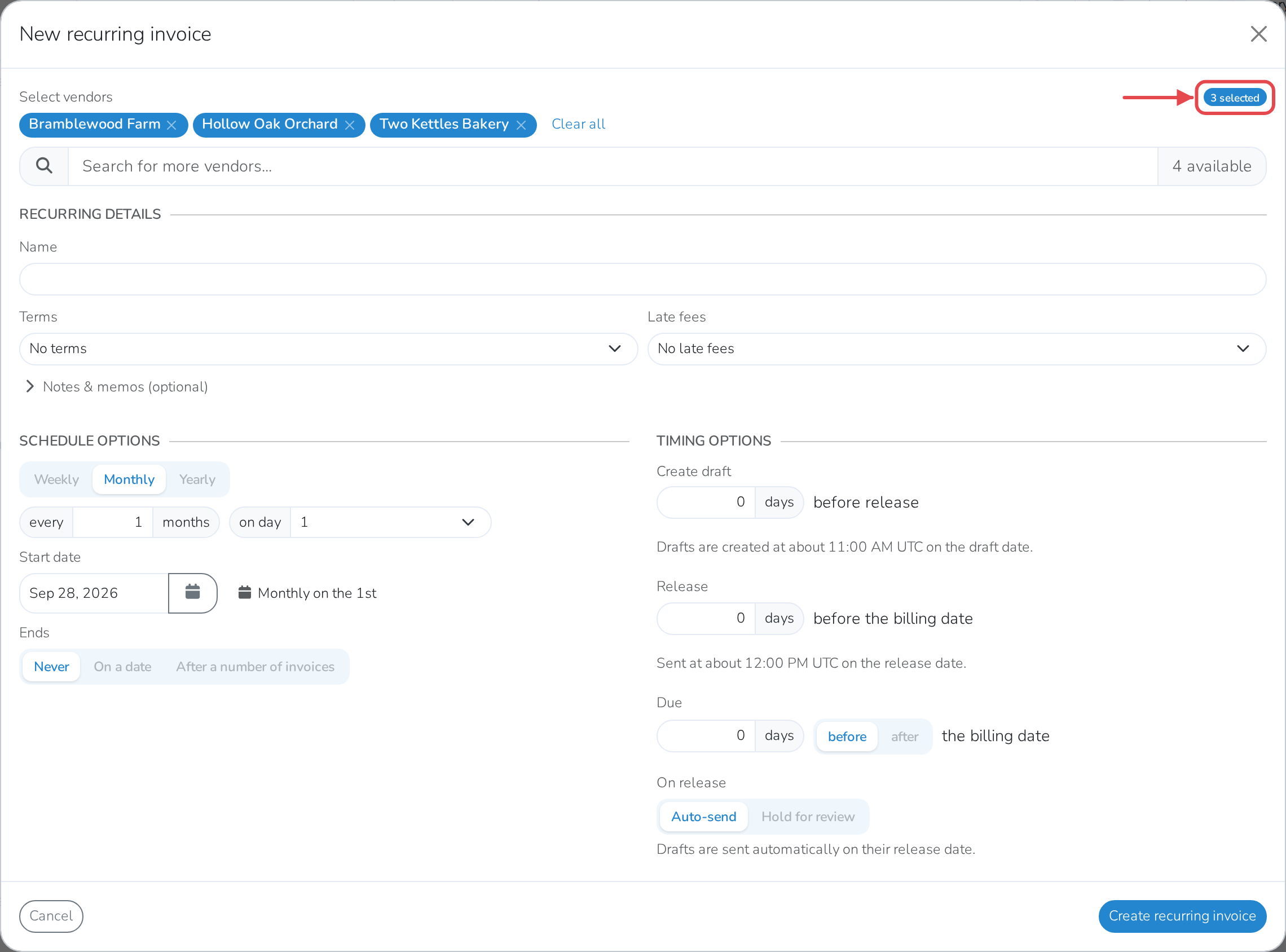Viewport: 1286px width, 952px height.
Task: Edit Create draft days value
Action: 706,502
